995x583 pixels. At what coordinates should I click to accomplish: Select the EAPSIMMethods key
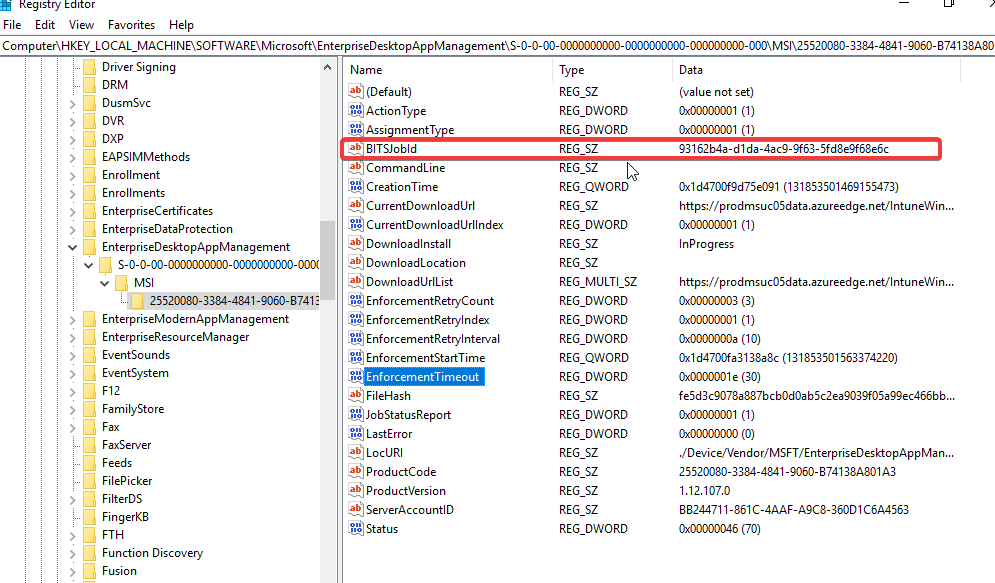pos(146,157)
